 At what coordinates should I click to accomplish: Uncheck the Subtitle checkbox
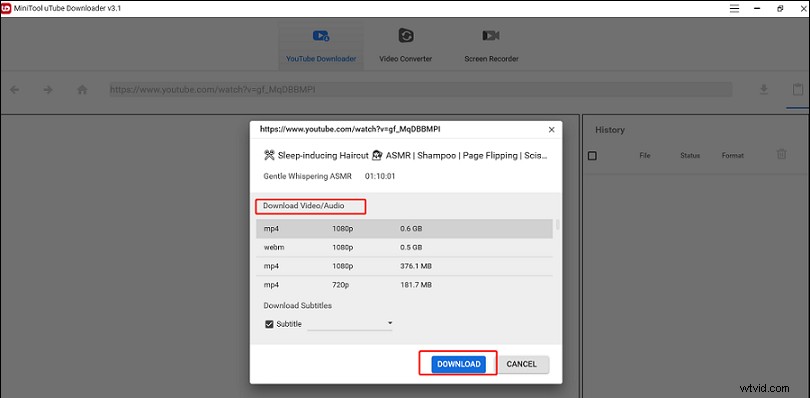pos(269,324)
